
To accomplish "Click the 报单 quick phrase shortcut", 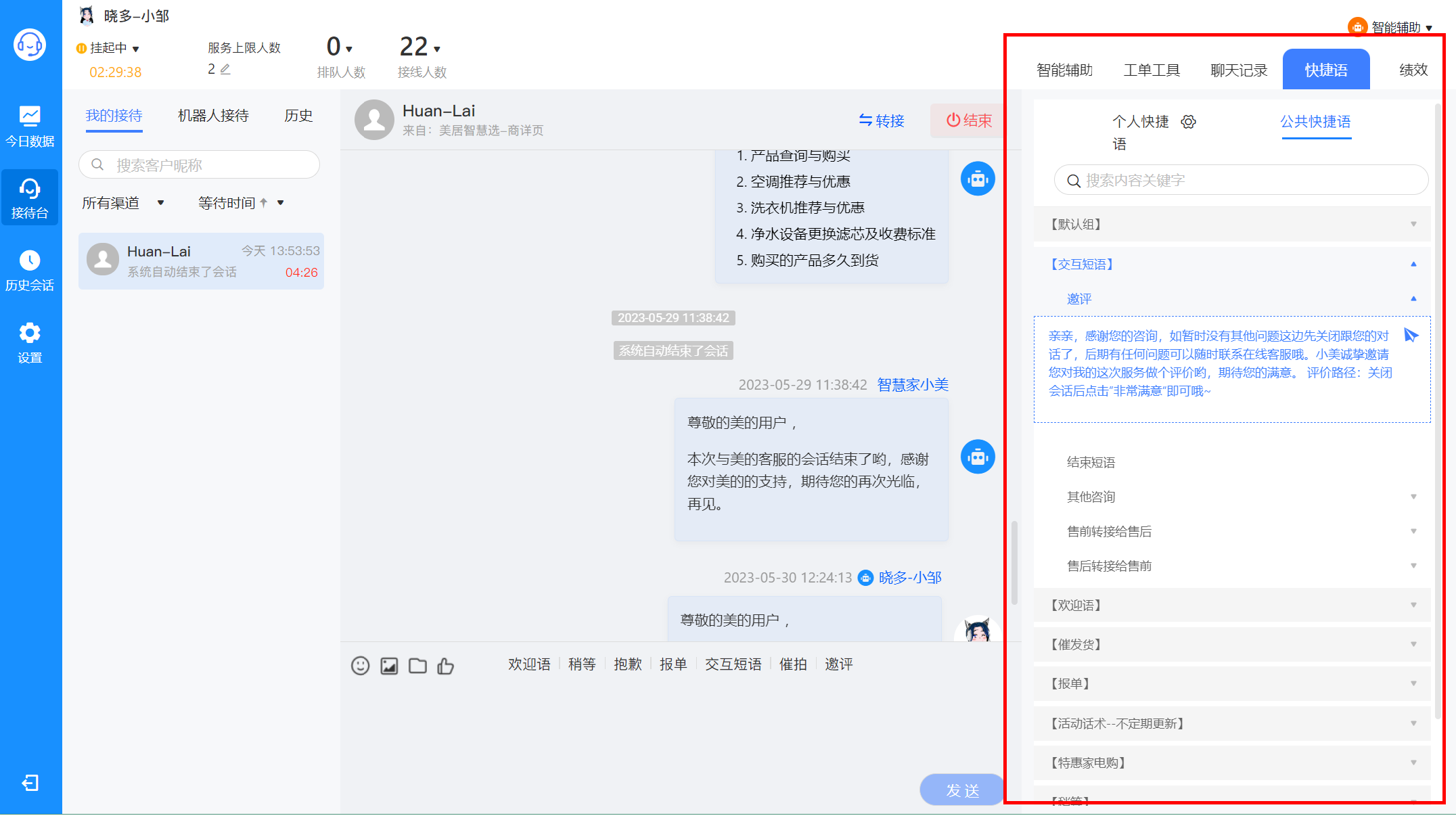I will pyautogui.click(x=673, y=664).
